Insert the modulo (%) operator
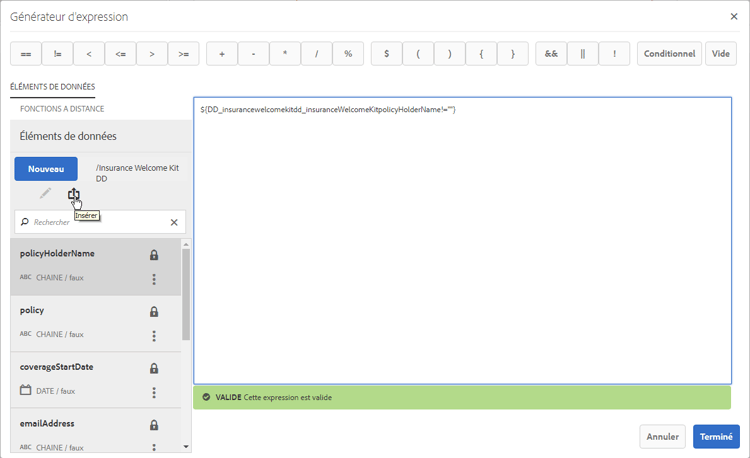750x458 pixels. 348,54
